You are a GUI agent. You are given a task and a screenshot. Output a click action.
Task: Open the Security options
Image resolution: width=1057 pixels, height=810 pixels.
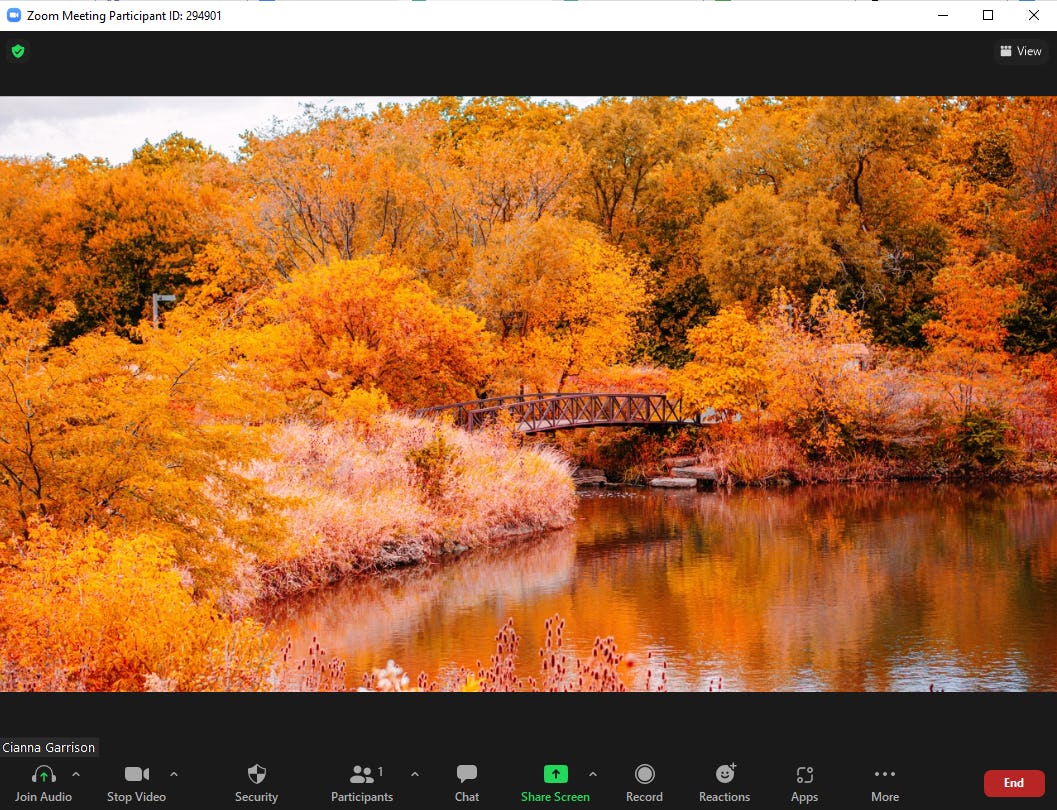coord(256,782)
